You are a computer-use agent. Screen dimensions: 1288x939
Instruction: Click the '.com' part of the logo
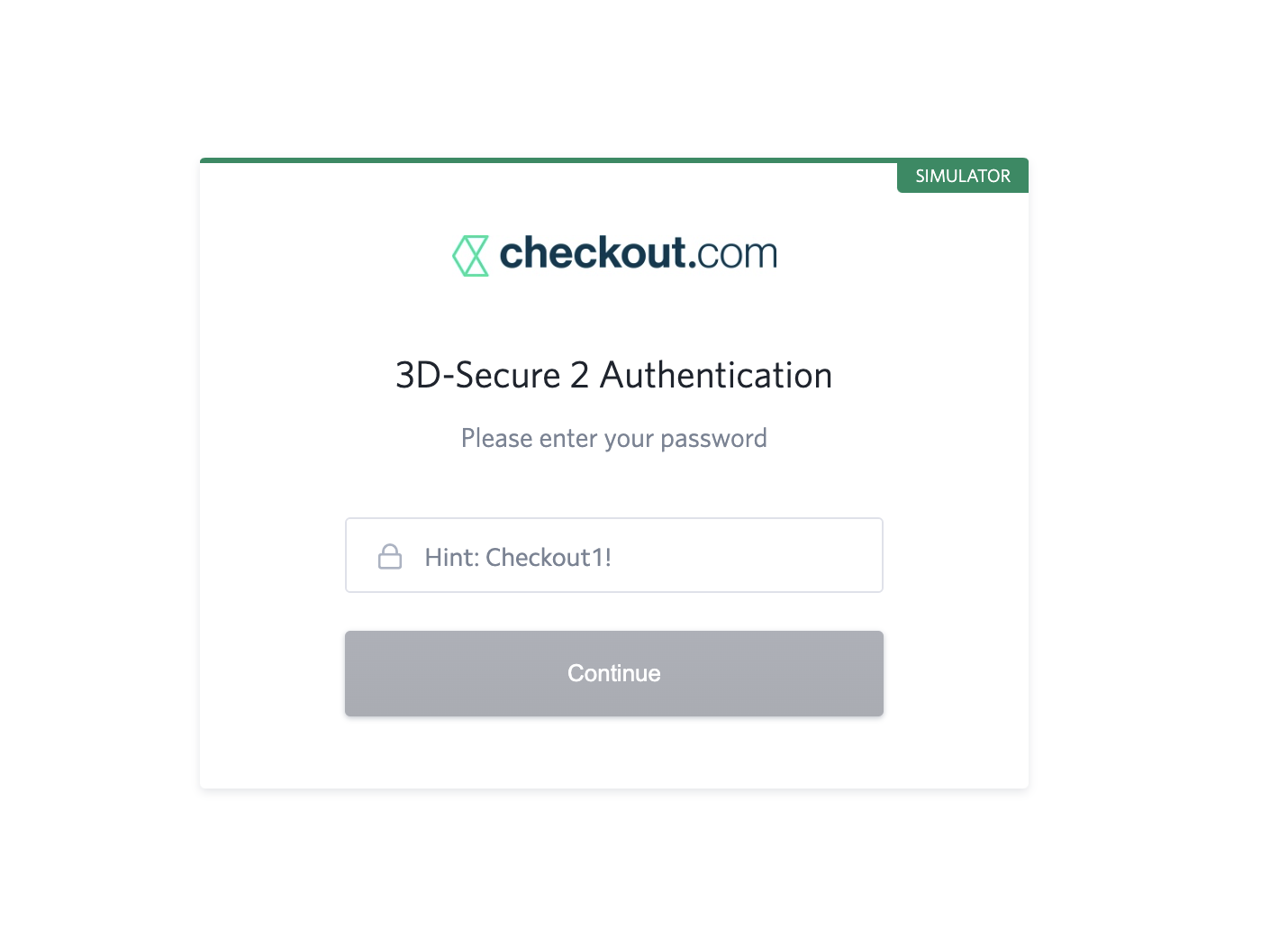[x=733, y=254]
